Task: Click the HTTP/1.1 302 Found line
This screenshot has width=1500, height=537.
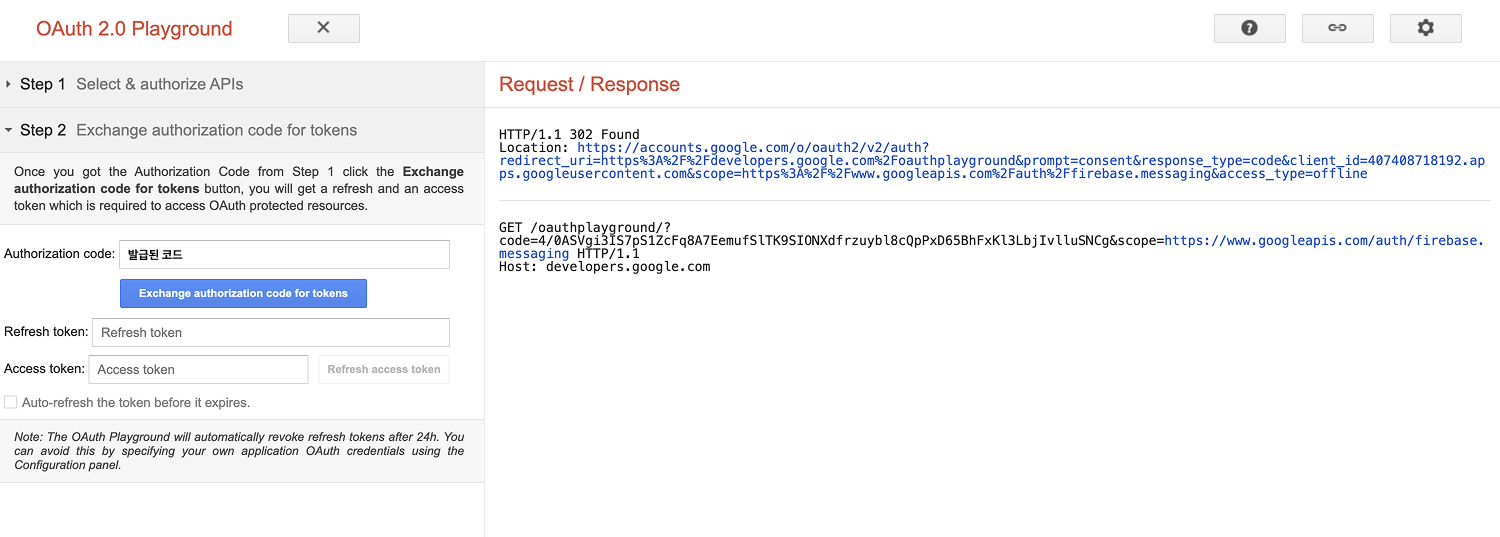Action: (569, 134)
